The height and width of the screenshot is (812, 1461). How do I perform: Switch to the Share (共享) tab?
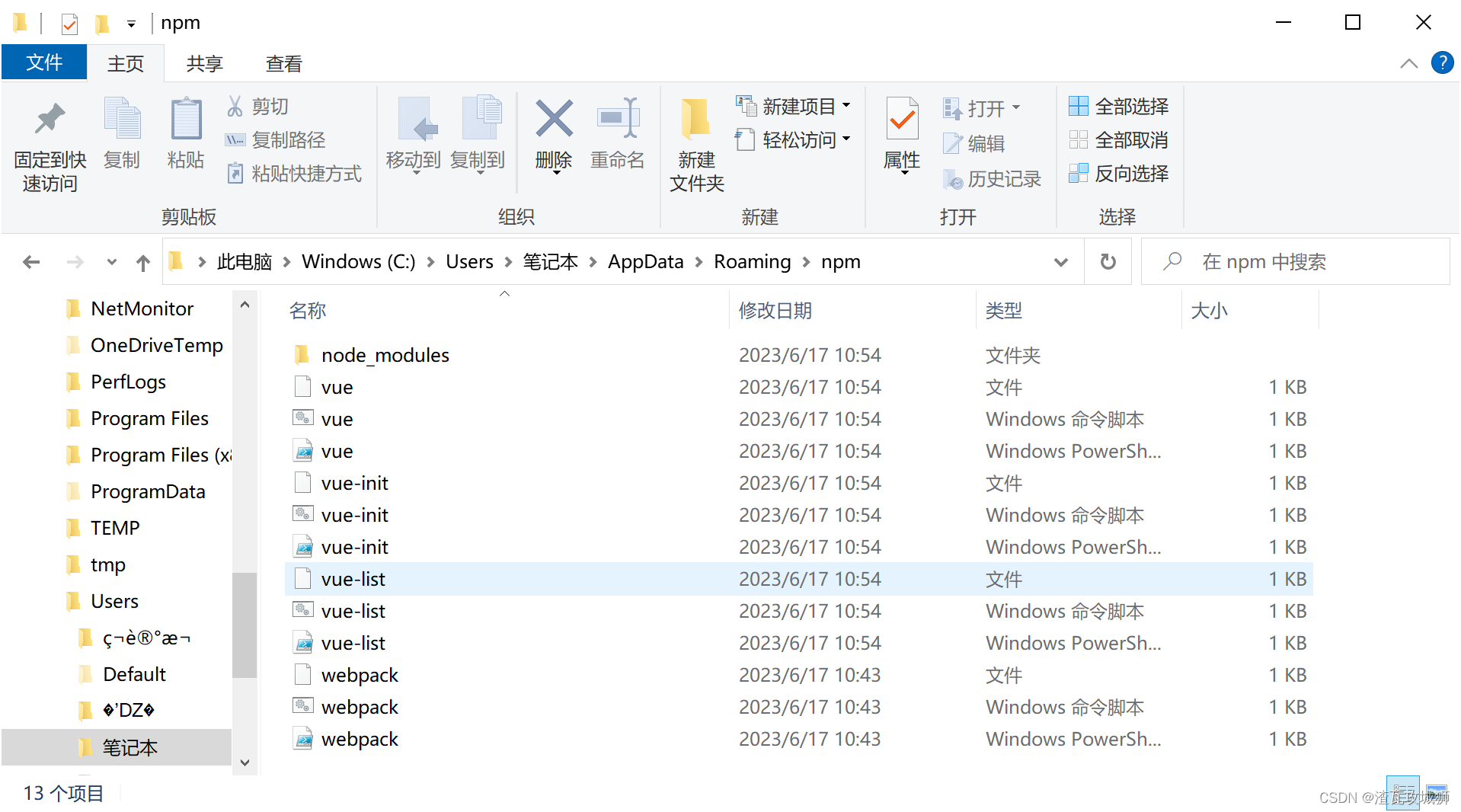pyautogui.click(x=205, y=63)
